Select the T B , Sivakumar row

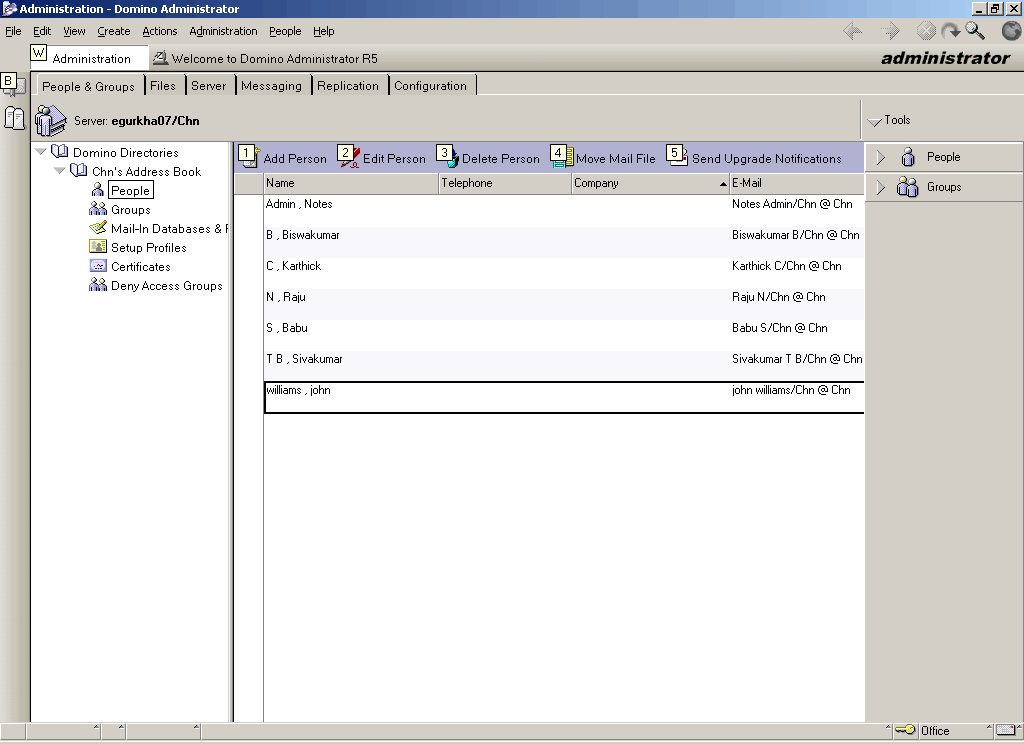[564, 366]
